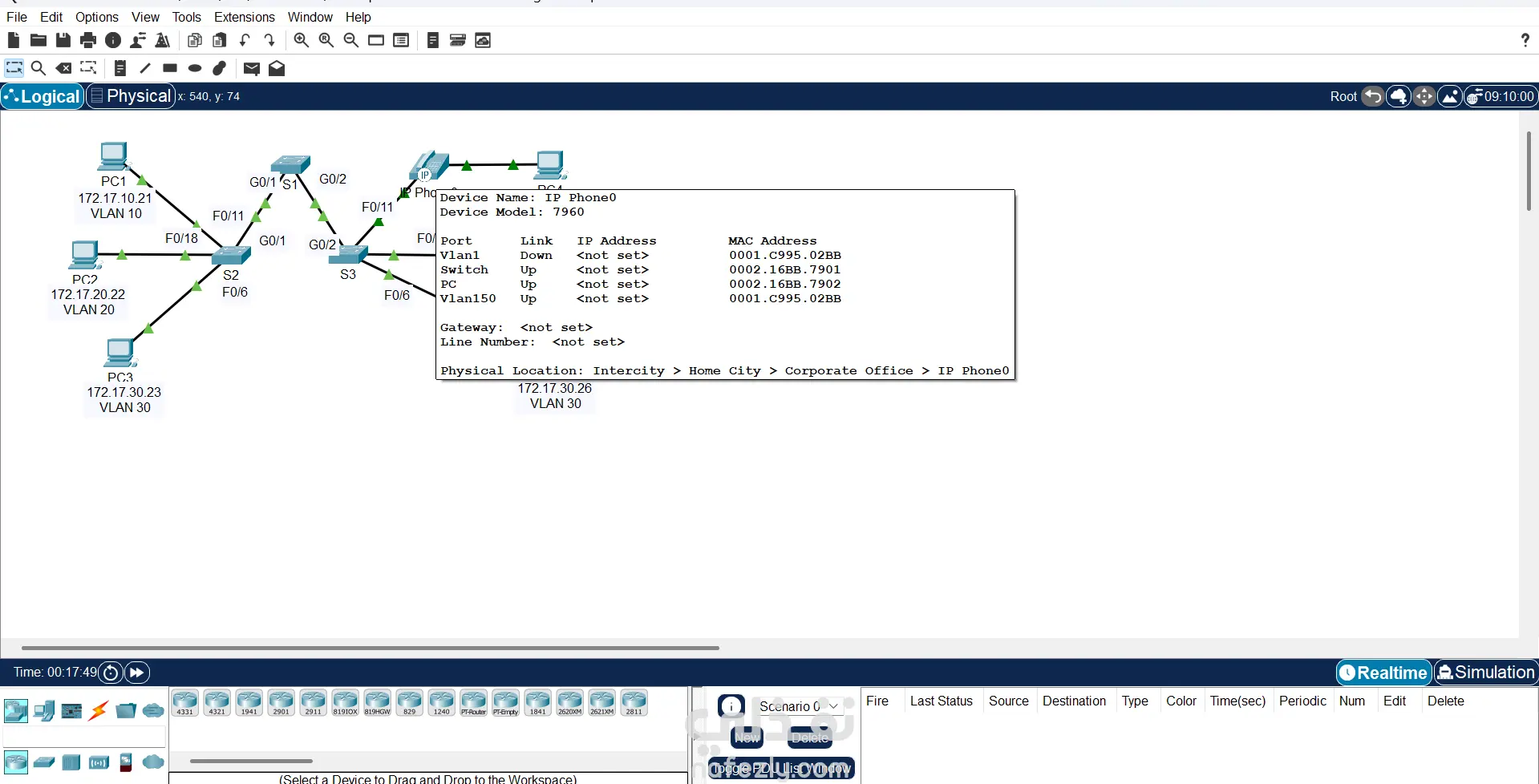Viewport: 1539px width, 784px height.
Task: Switch to Realtime mode
Action: coord(1384,673)
